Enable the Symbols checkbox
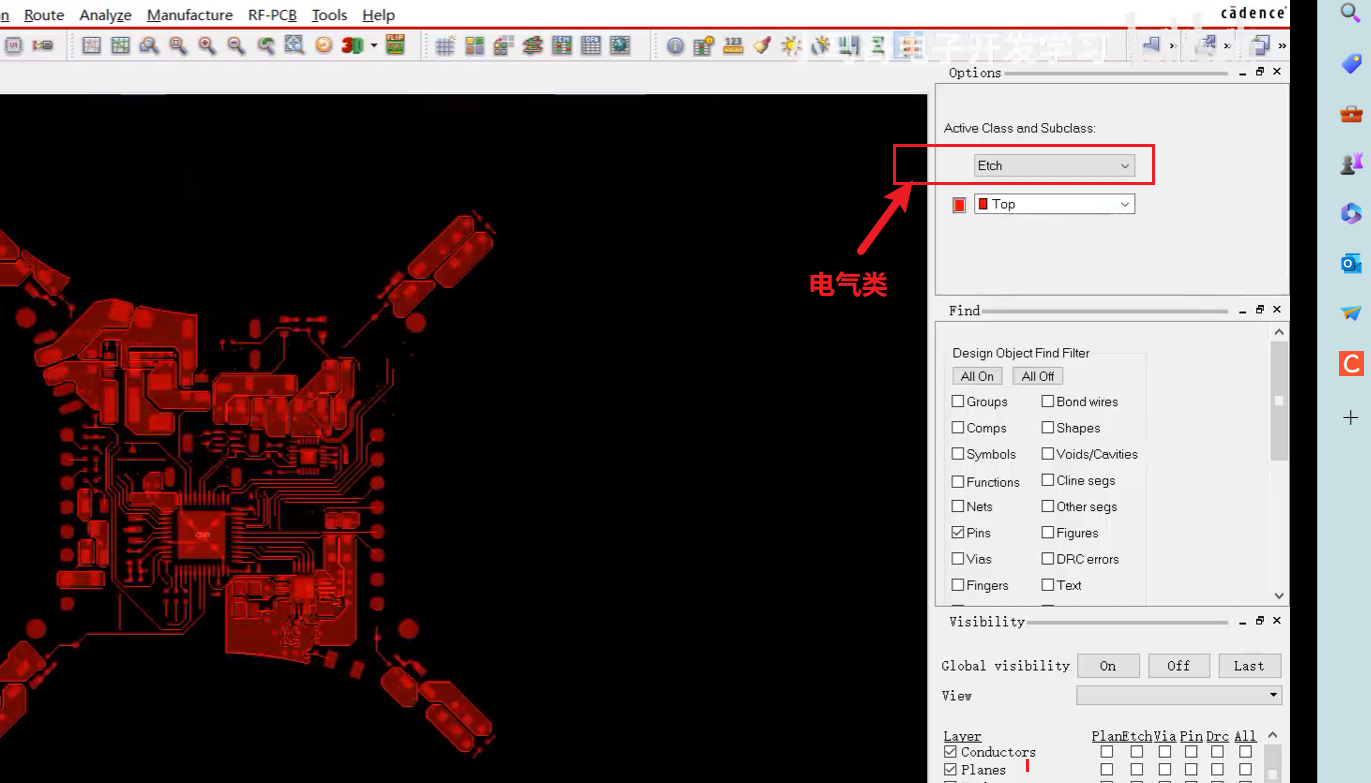This screenshot has height=783, width=1371. [x=958, y=454]
